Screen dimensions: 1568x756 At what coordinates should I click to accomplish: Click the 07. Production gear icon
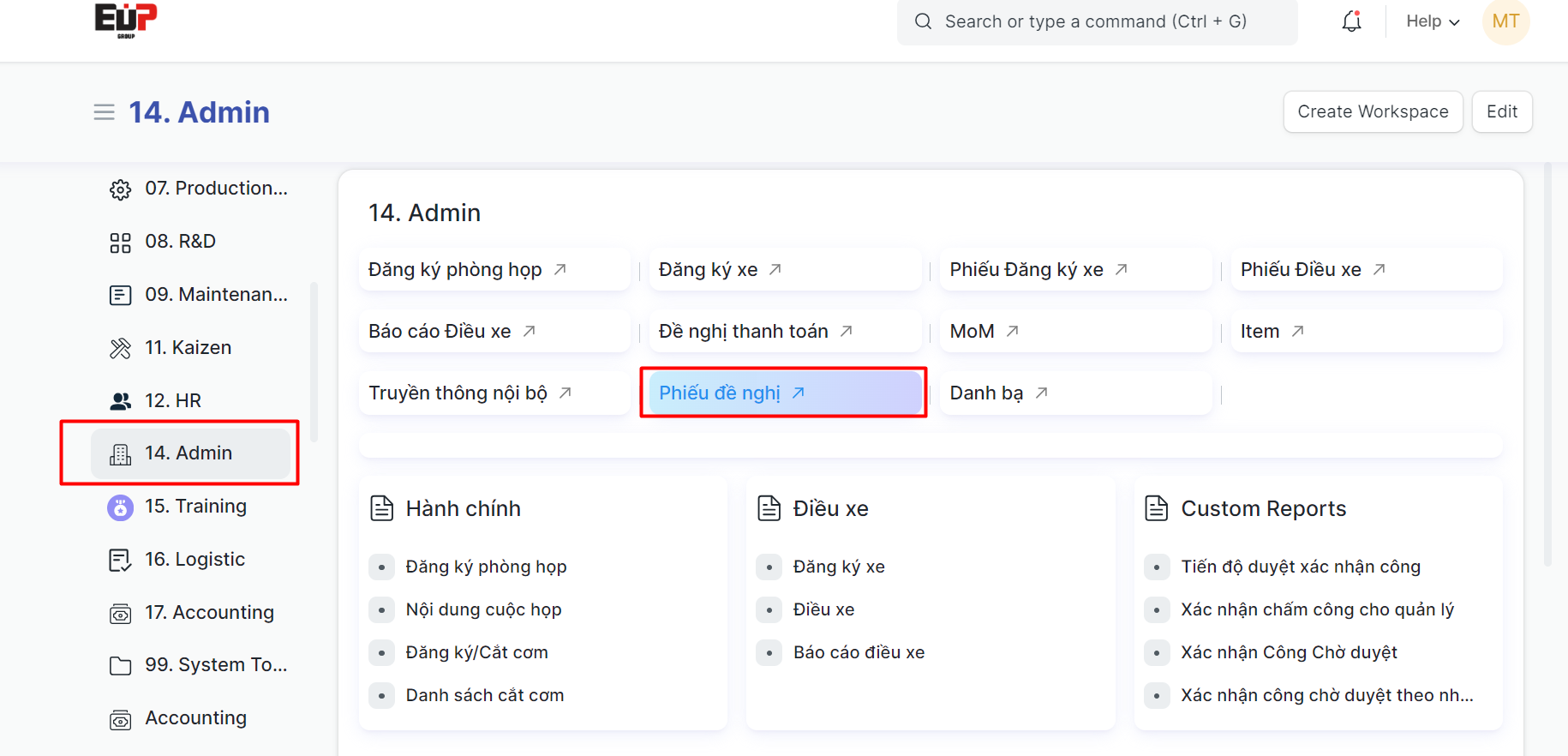click(121, 189)
